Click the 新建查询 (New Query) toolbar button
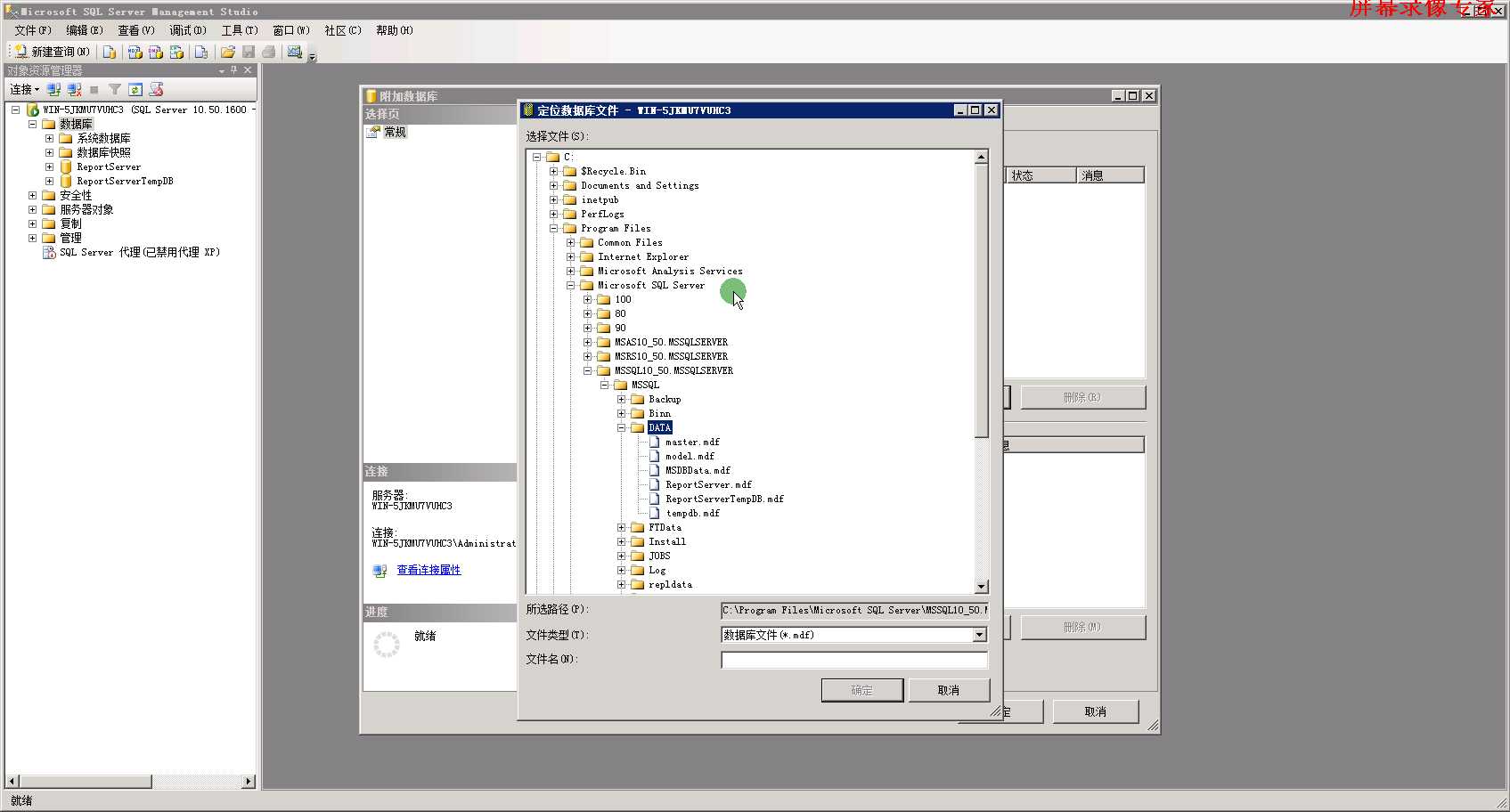1510x812 pixels. [x=53, y=52]
